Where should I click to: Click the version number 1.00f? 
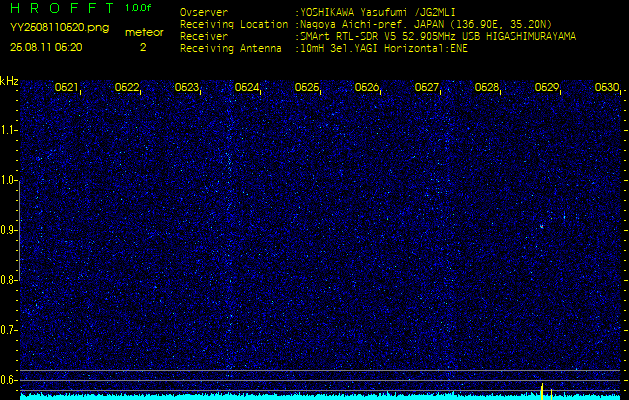pyautogui.click(x=138, y=8)
